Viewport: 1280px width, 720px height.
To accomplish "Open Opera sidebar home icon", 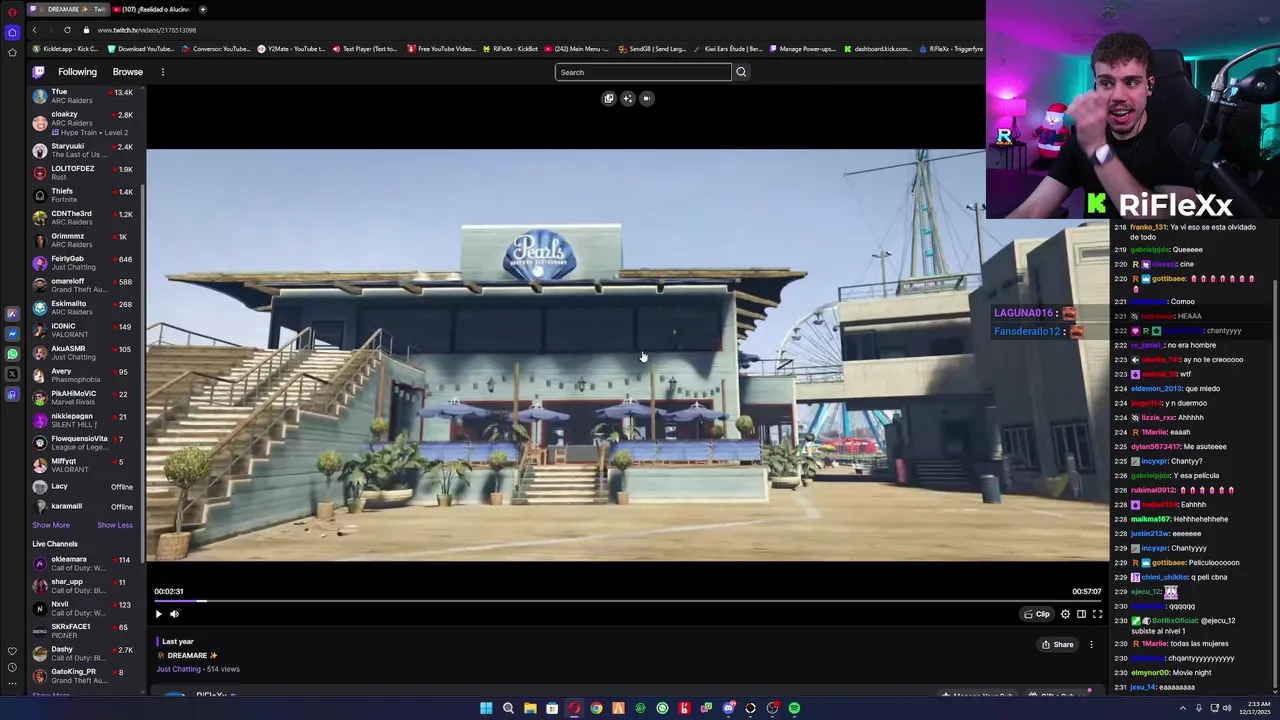I will (x=12, y=32).
